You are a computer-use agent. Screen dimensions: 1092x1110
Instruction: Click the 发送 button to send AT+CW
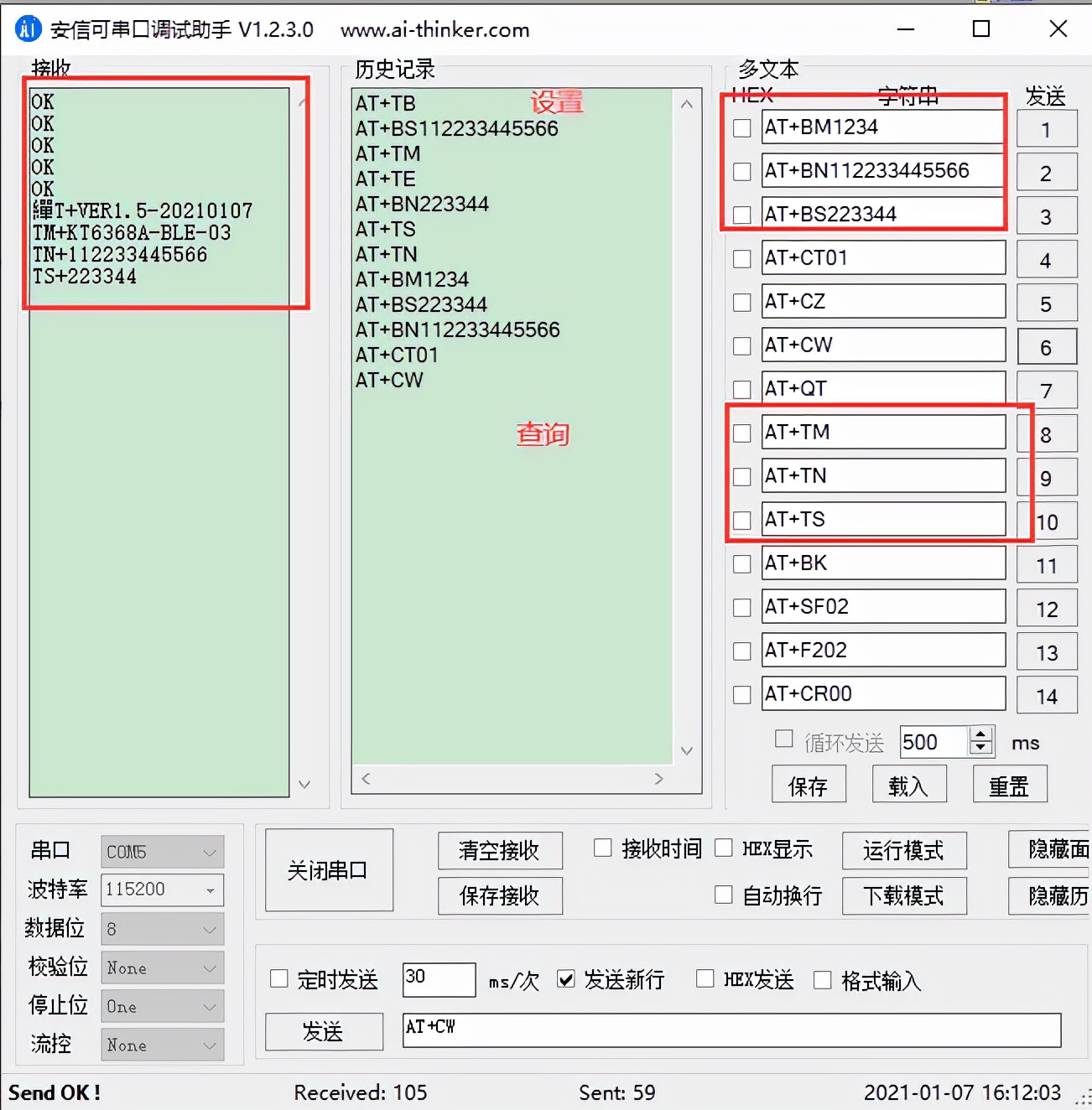click(324, 1032)
